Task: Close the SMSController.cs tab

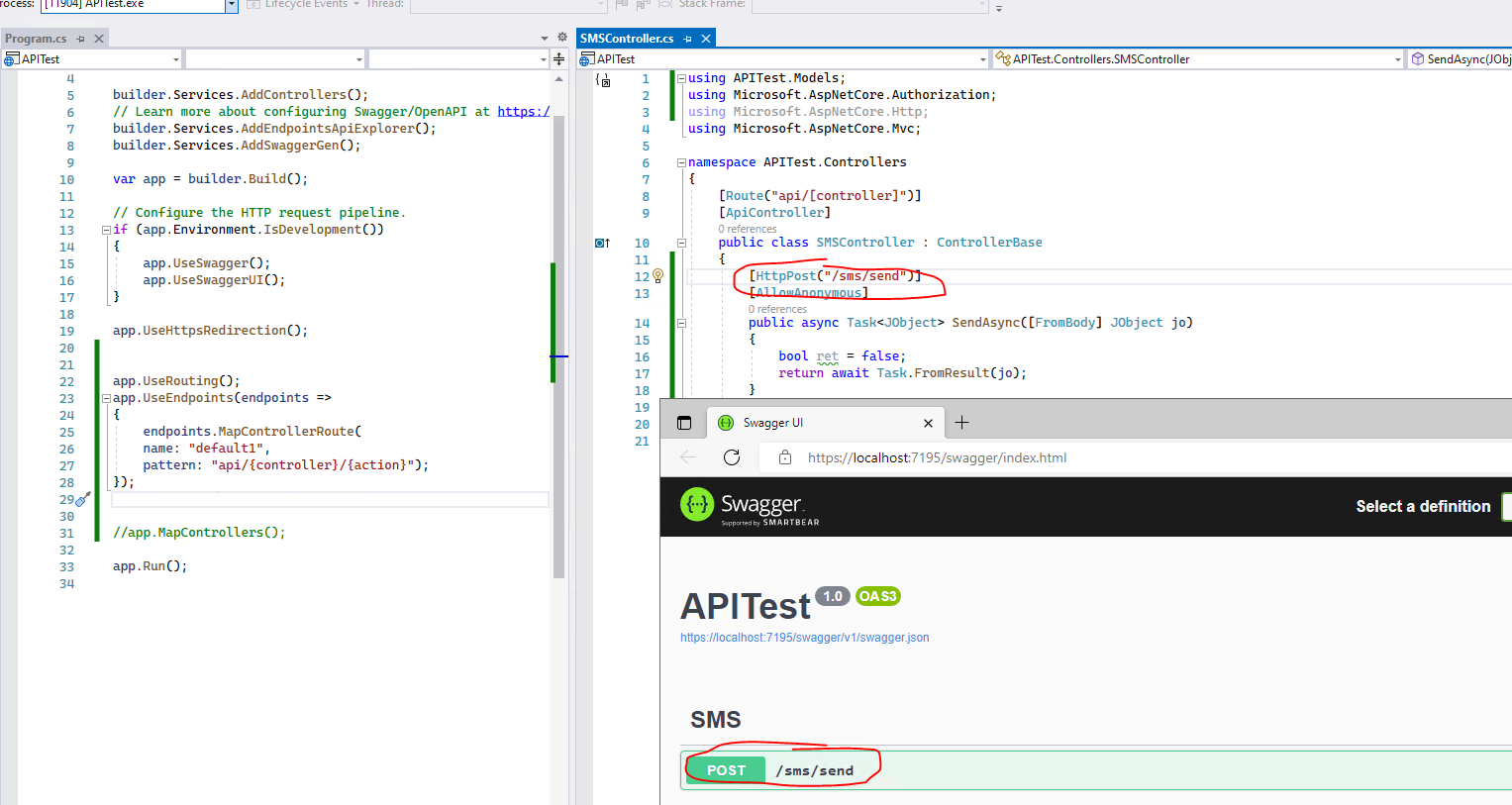Action: click(706, 39)
